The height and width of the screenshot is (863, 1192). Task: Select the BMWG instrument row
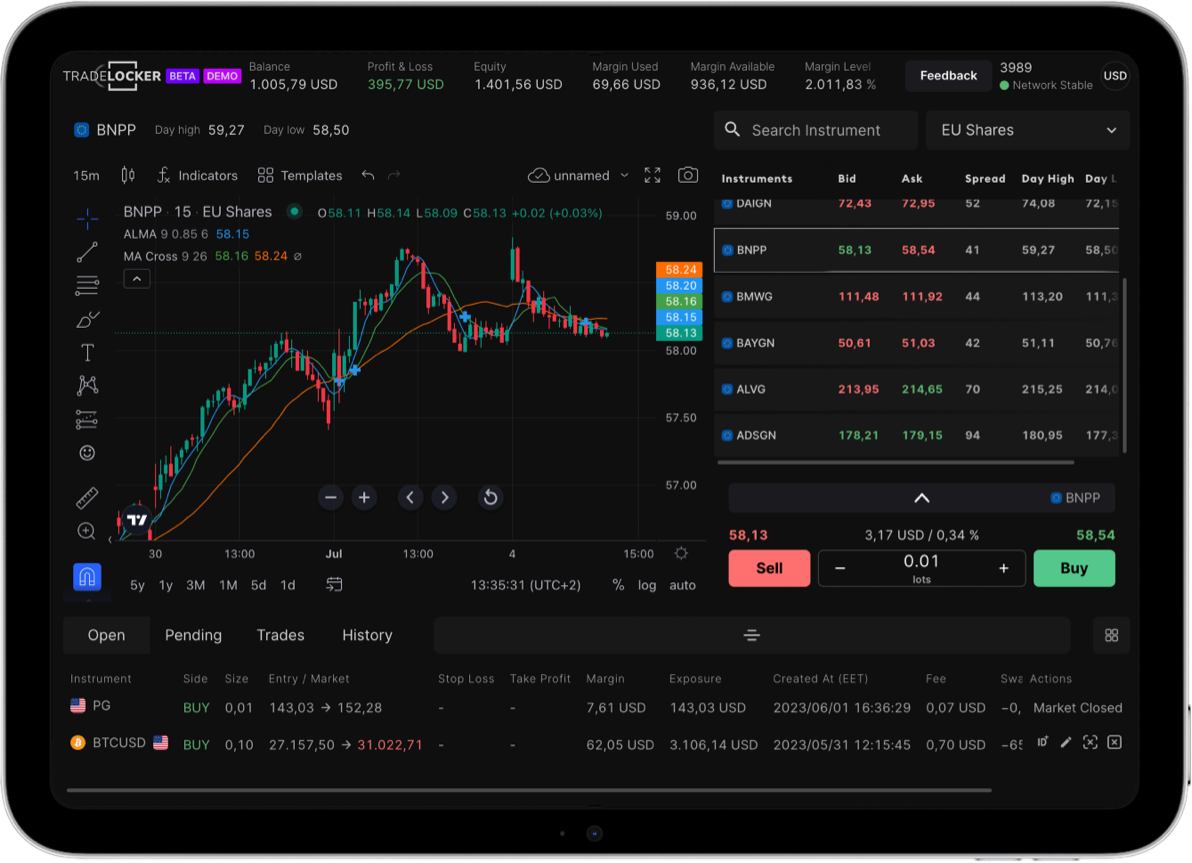click(917, 297)
